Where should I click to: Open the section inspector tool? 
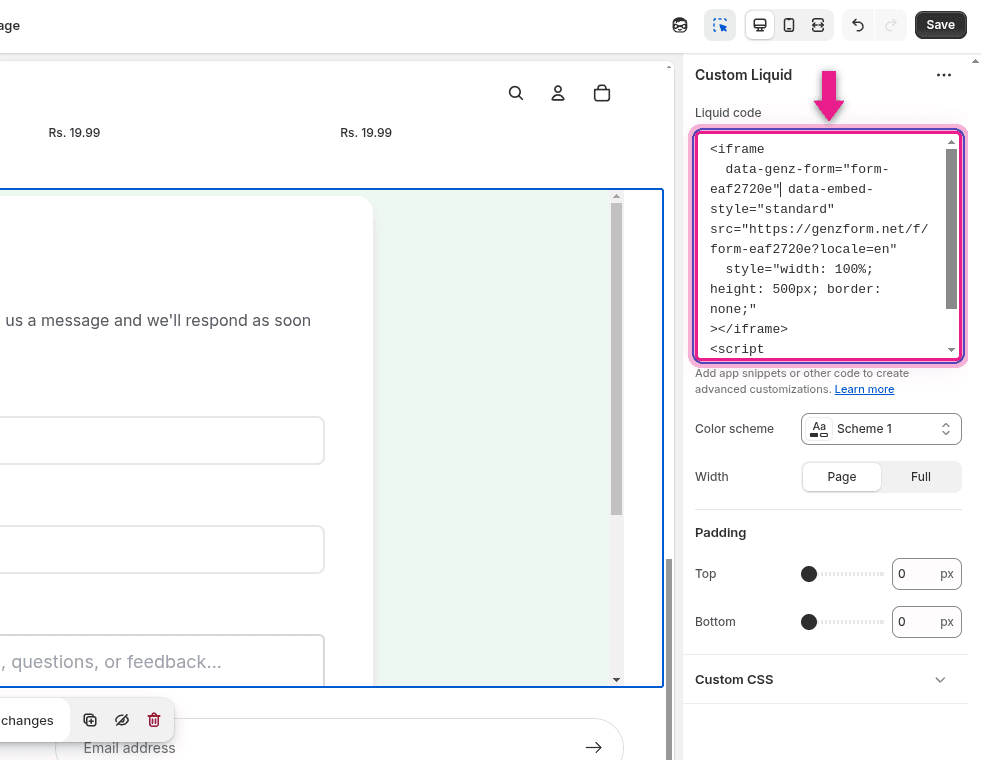coord(720,25)
